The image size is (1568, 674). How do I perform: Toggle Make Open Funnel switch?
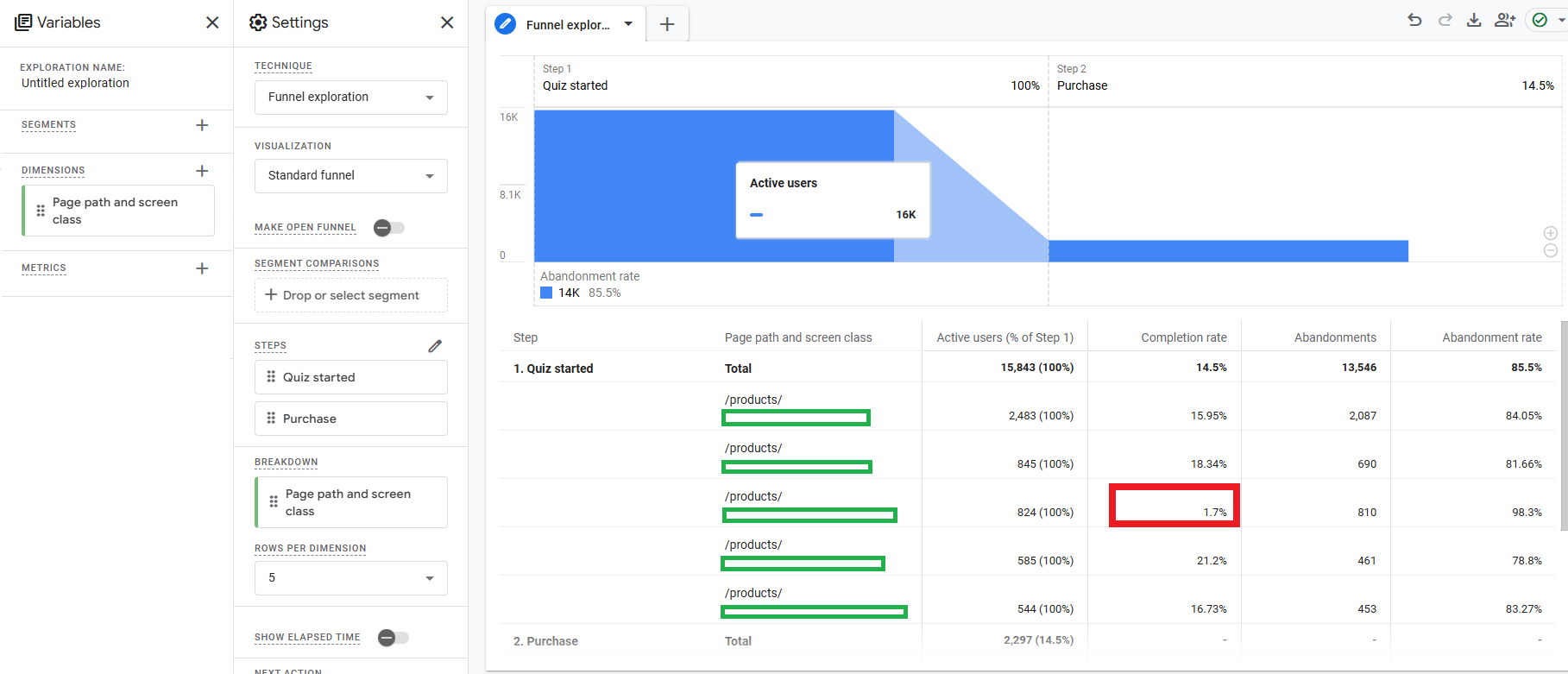coord(388,228)
